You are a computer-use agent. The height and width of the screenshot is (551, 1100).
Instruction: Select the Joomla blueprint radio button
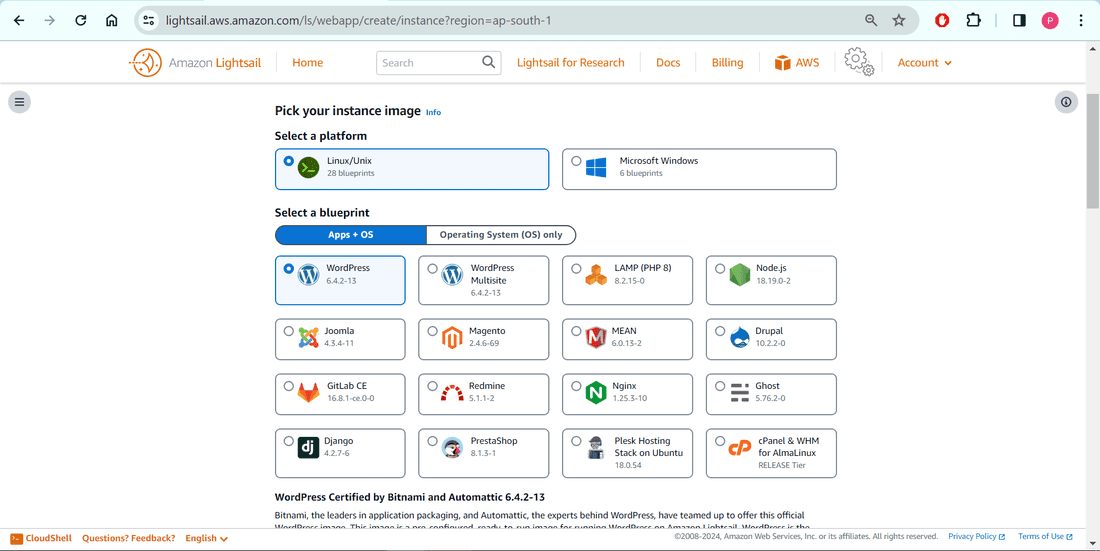tap(288, 331)
